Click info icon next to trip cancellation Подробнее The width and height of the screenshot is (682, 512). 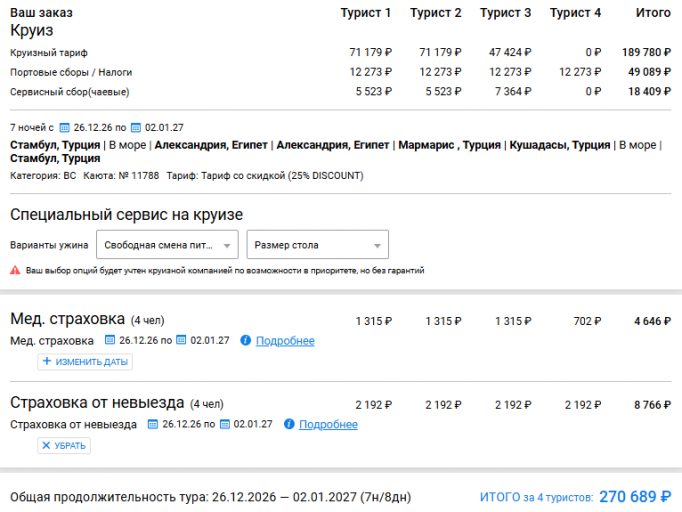pyautogui.click(x=289, y=424)
